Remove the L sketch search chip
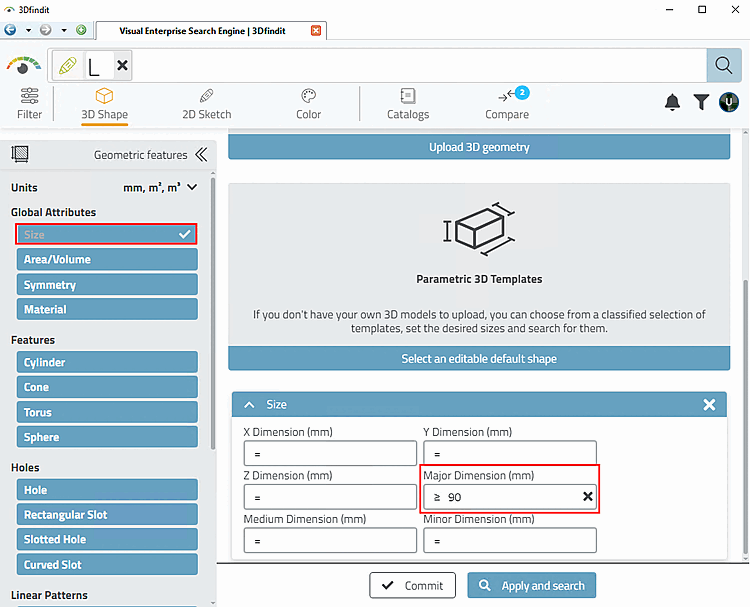 point(122,65)
